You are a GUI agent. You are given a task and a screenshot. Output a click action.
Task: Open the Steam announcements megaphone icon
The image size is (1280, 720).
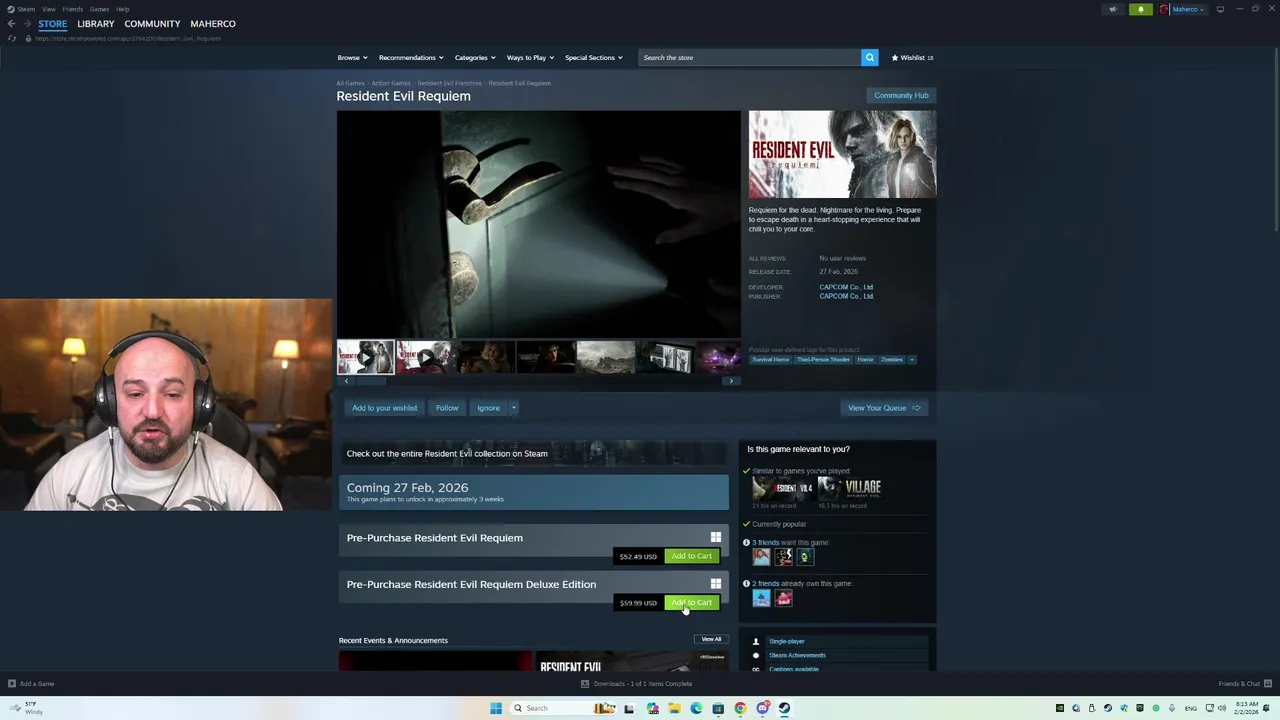click(x=1113, y=9)
